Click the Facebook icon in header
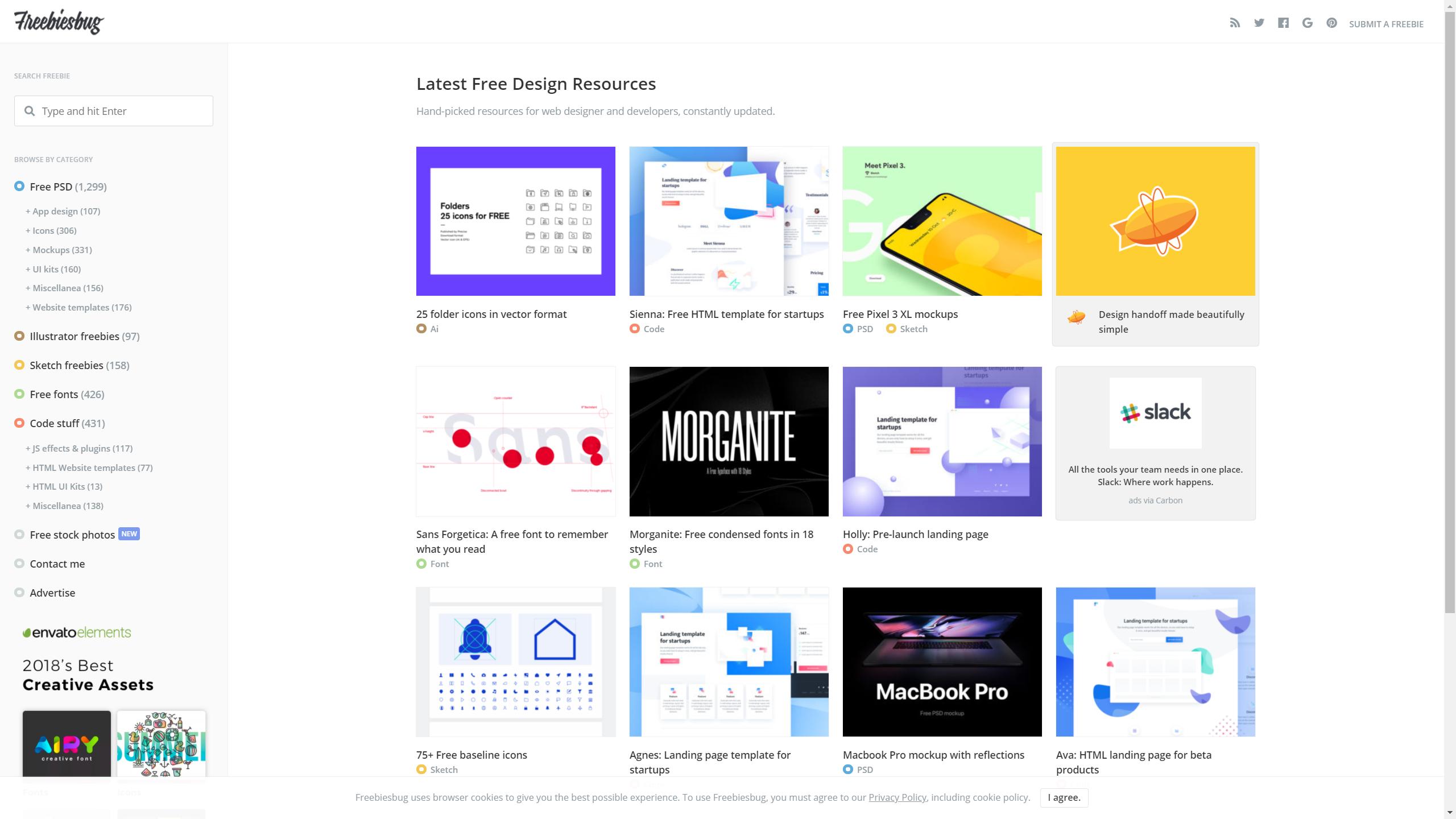This screenshot has width=1456, height=819. [x=1283, y=23]
